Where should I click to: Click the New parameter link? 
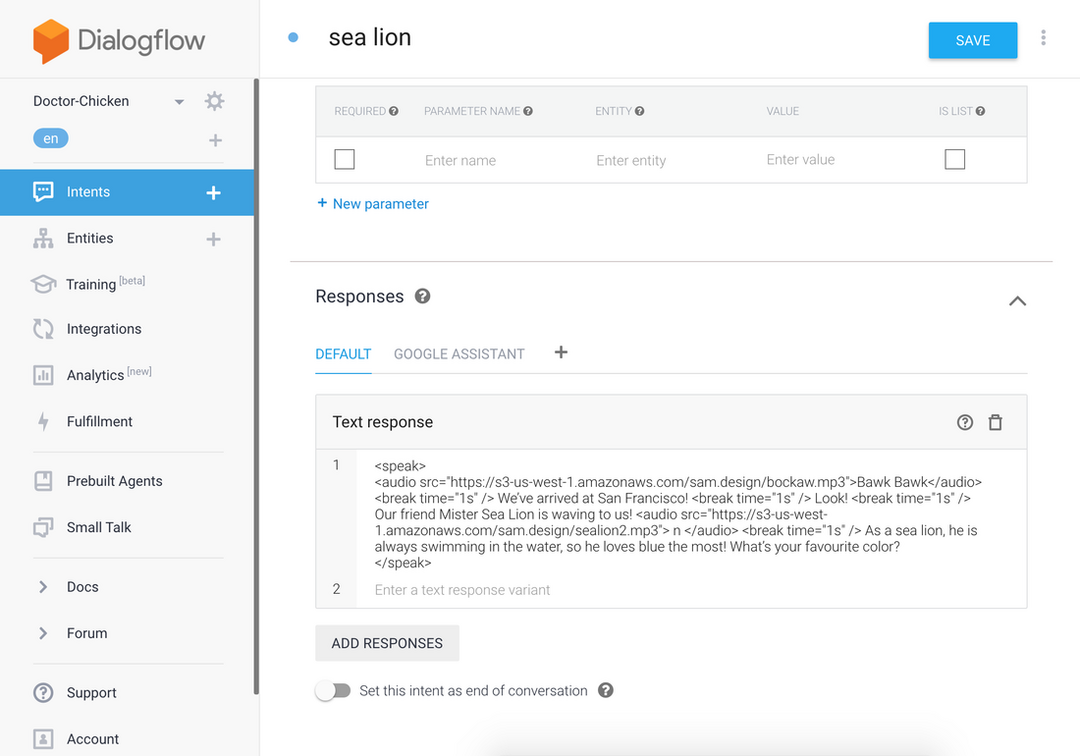click(x=373, y=204)
